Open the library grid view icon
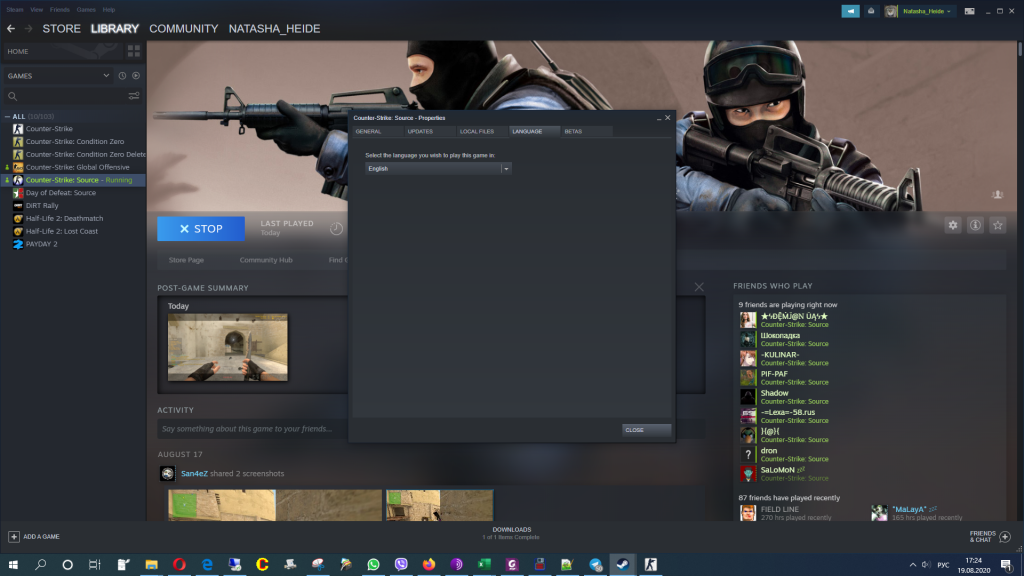 (133, 51)
